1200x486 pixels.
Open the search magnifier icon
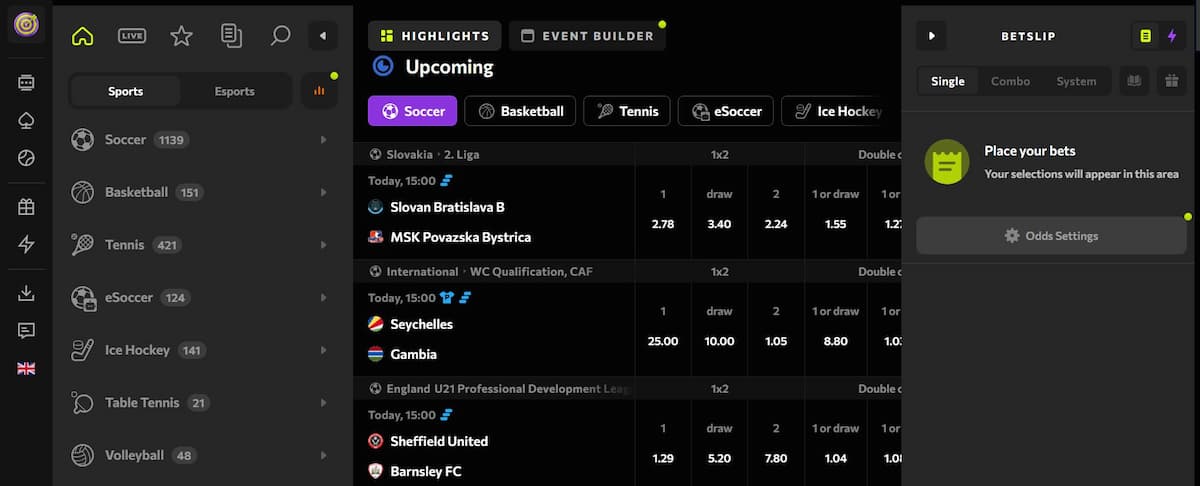[x=281, y=36]
